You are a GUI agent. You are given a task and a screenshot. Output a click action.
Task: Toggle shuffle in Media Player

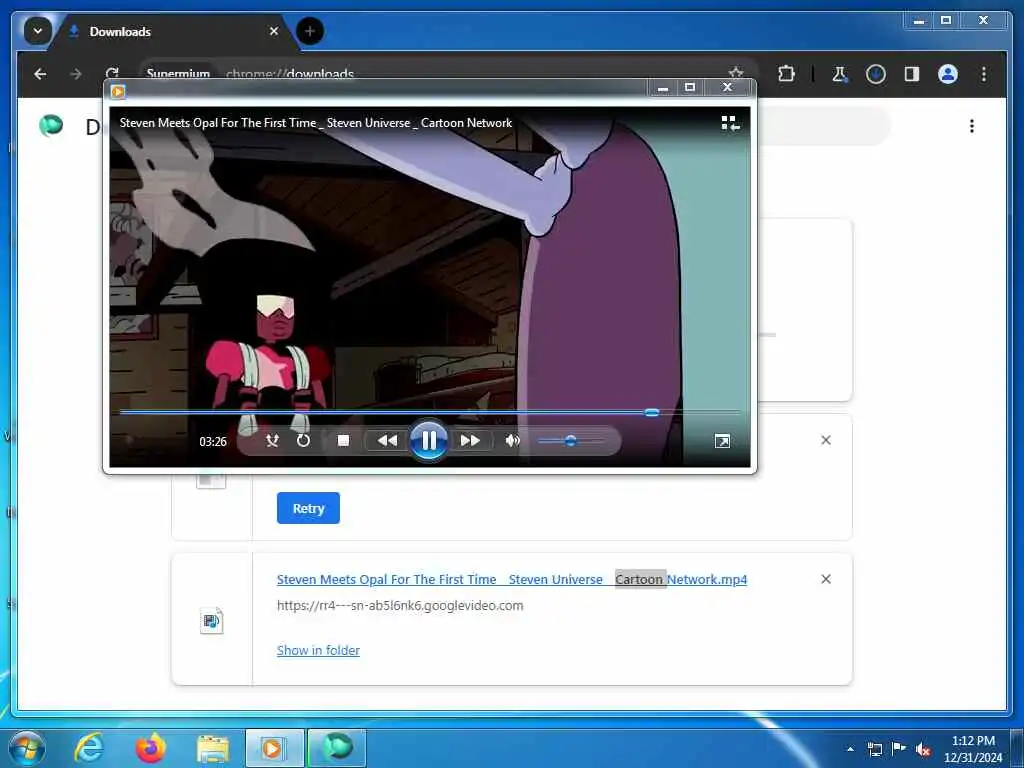point(272,441)
